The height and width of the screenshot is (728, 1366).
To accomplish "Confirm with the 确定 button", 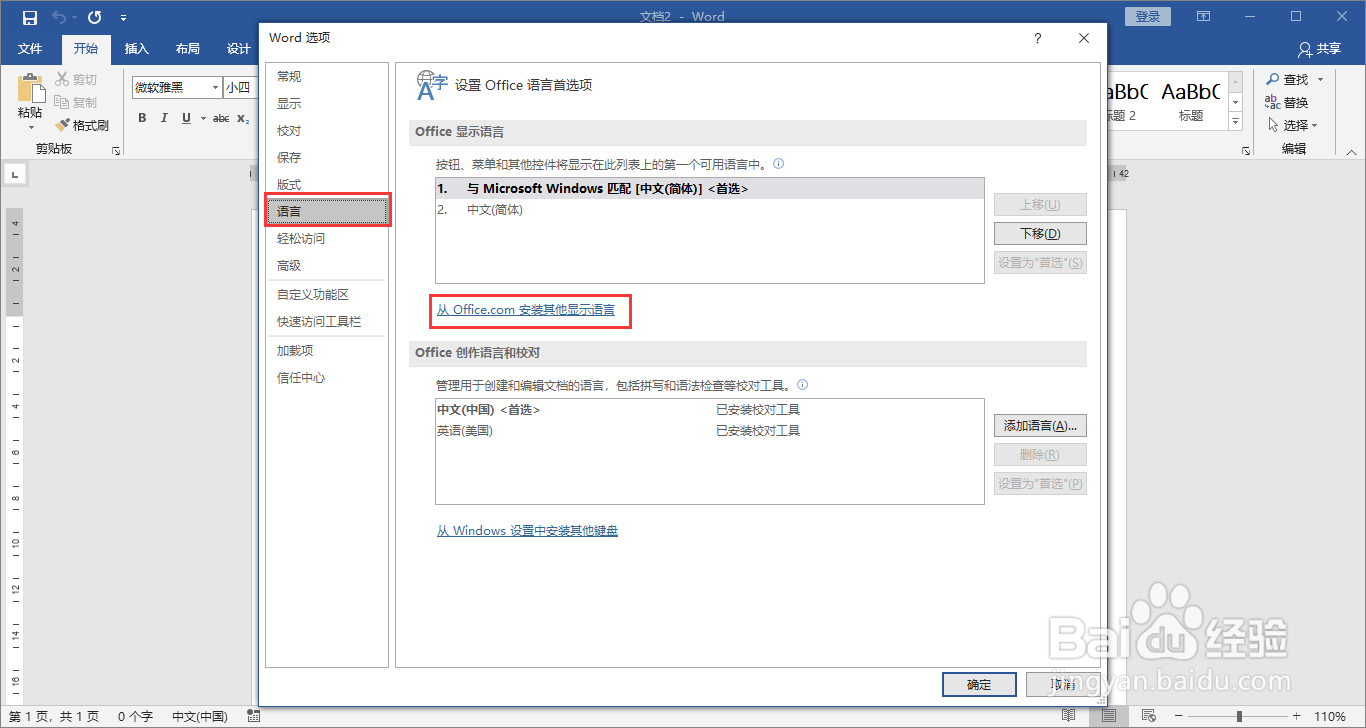I will pos(979,685).
